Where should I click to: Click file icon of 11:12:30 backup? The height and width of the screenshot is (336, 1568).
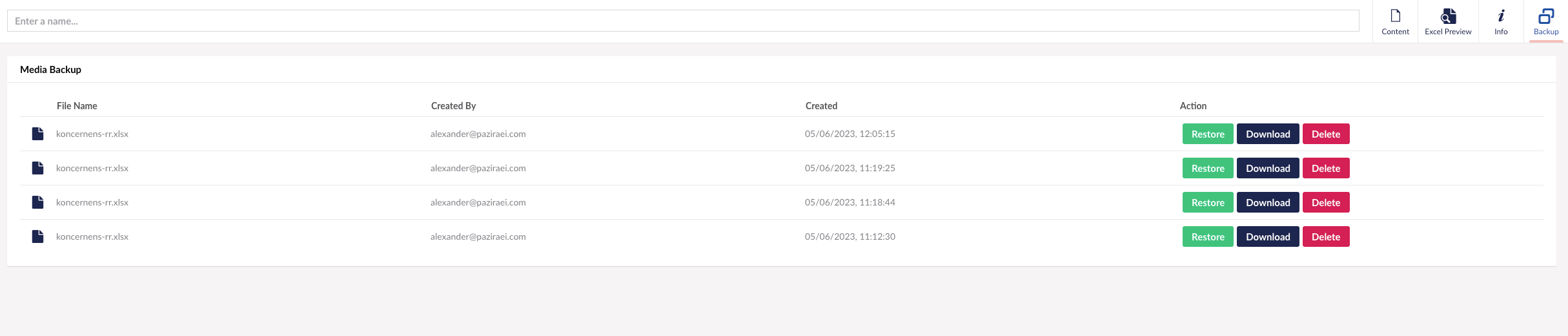coord(38,236)
